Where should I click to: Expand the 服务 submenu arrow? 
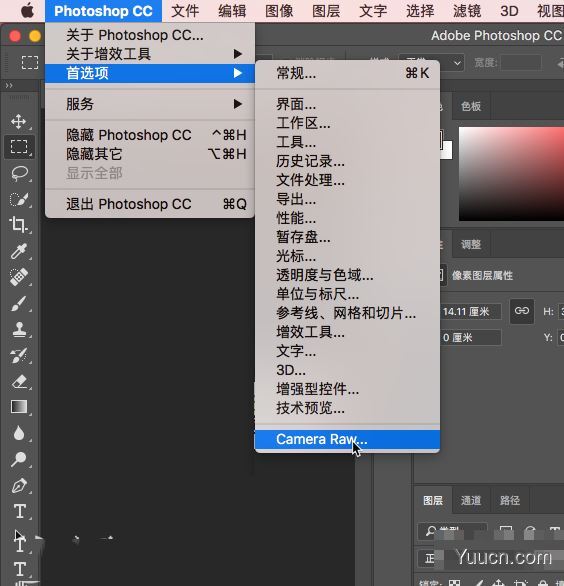point(237,104)
